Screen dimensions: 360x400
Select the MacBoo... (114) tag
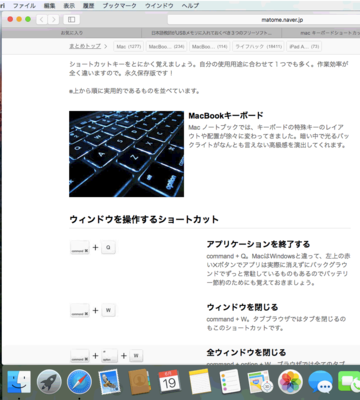(209, 47)
